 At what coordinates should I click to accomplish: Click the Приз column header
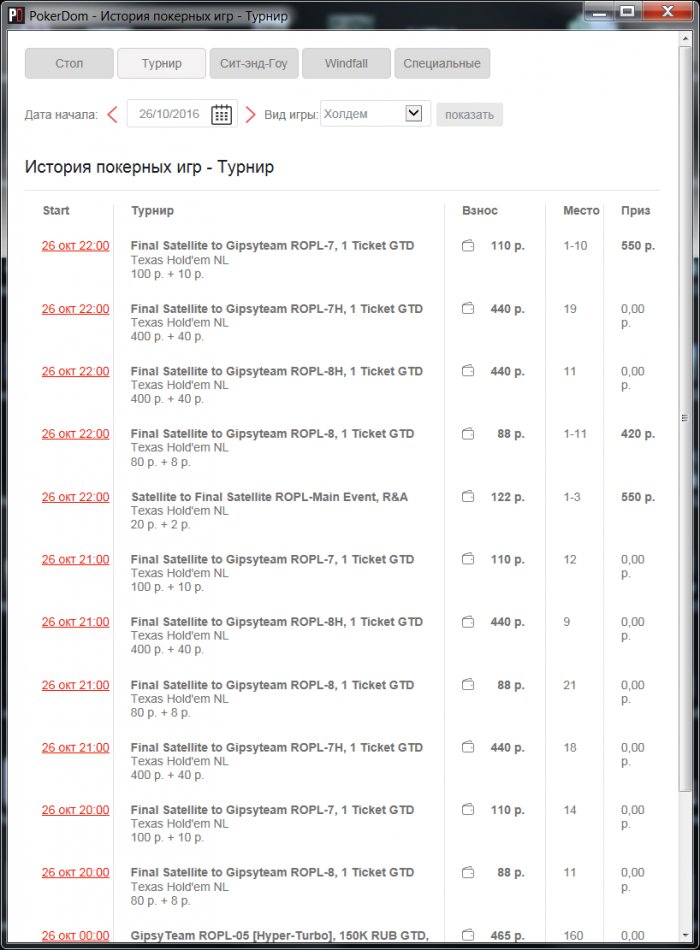pos(635,210)
